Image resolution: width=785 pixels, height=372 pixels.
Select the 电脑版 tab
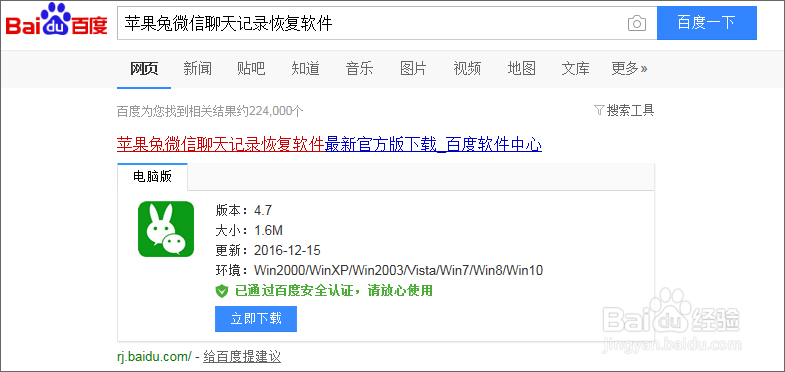click(x=153, y=177)
